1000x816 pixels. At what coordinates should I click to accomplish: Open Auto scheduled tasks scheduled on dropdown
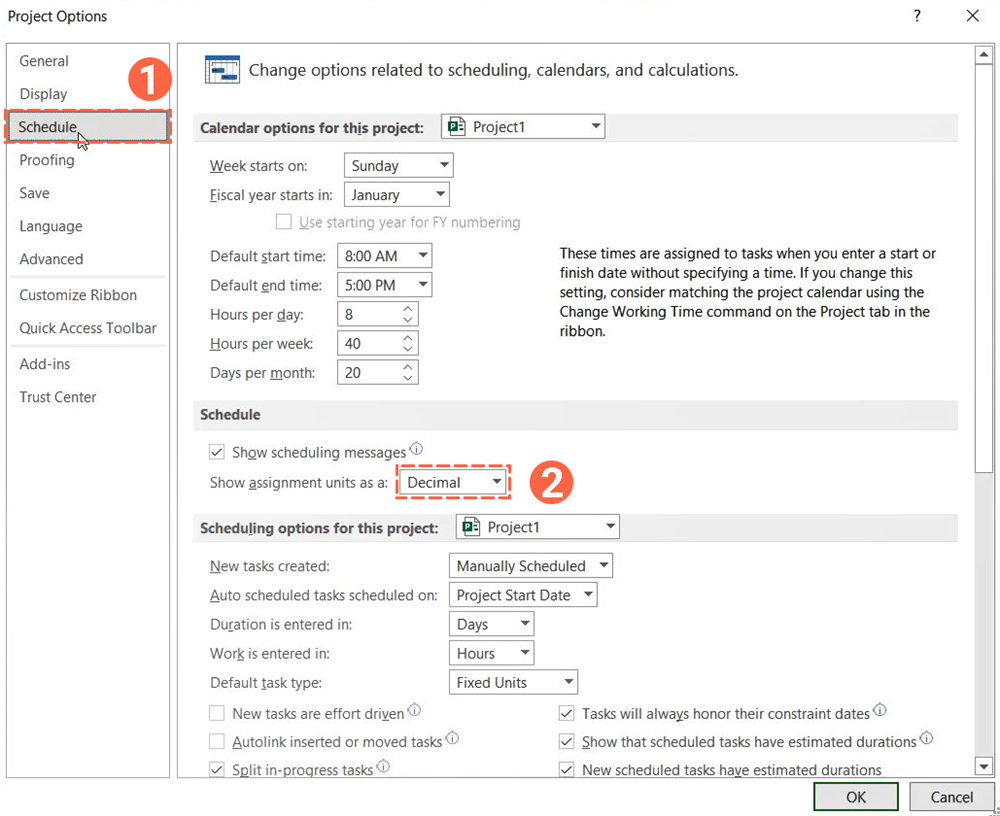click(x=524, y=595)
